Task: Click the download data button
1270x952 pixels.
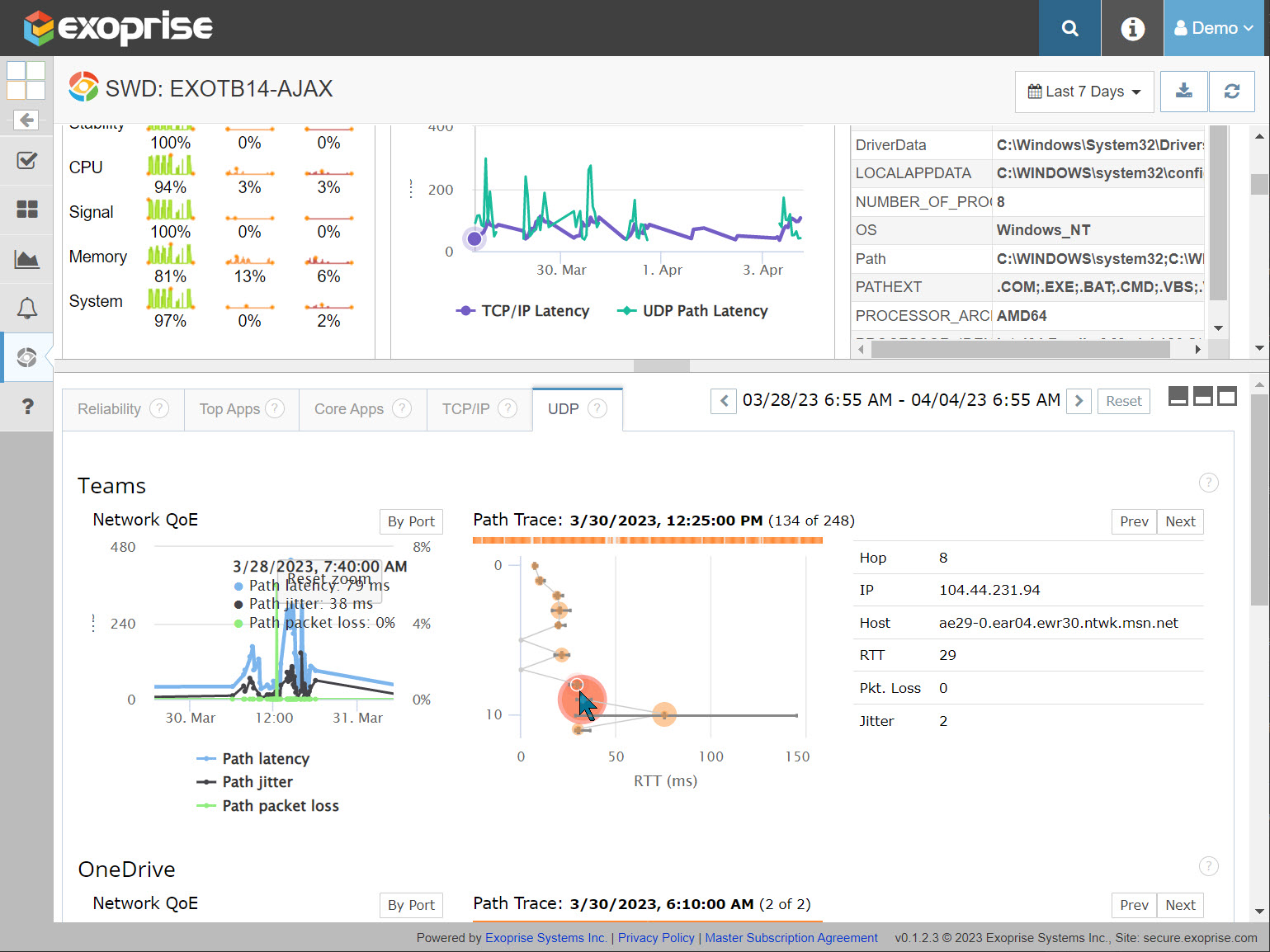Action: (1183, 92)
